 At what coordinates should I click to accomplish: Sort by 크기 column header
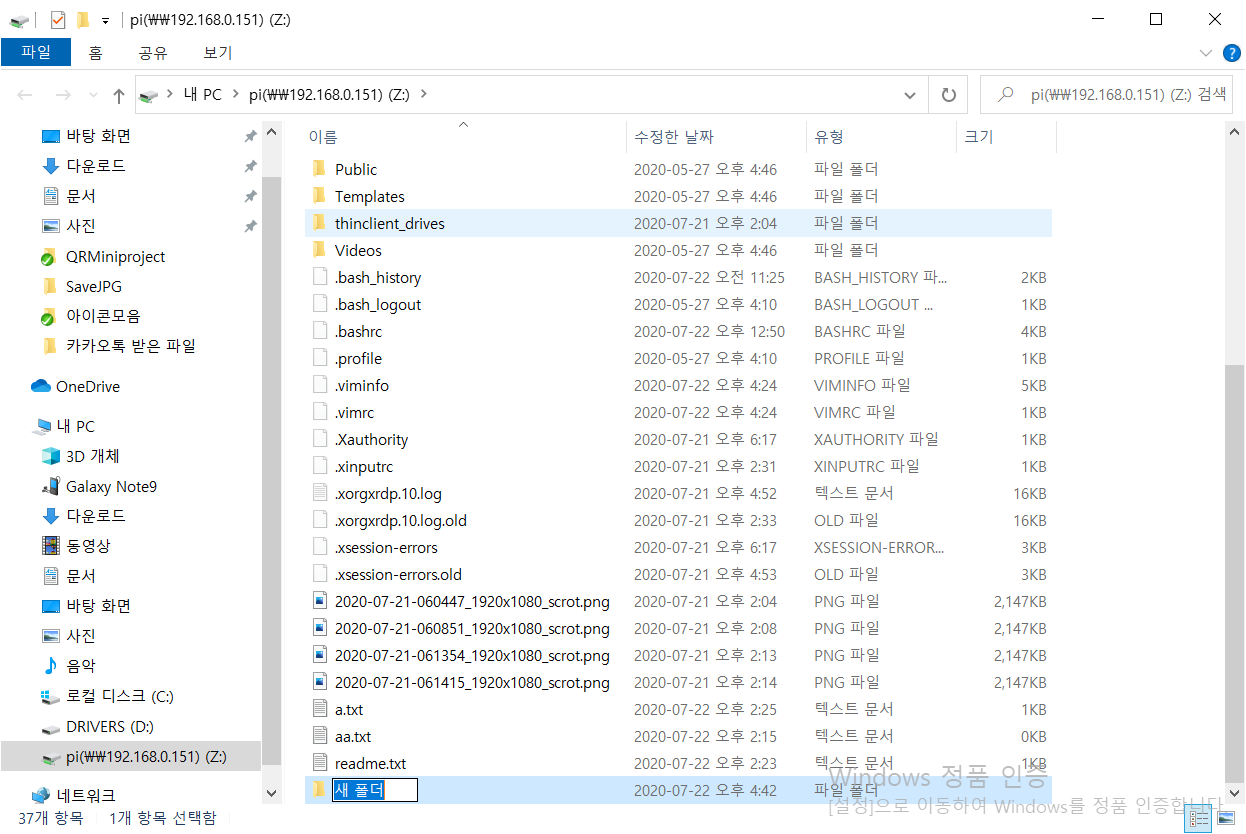pyautogui.click(x=978, y=137)
